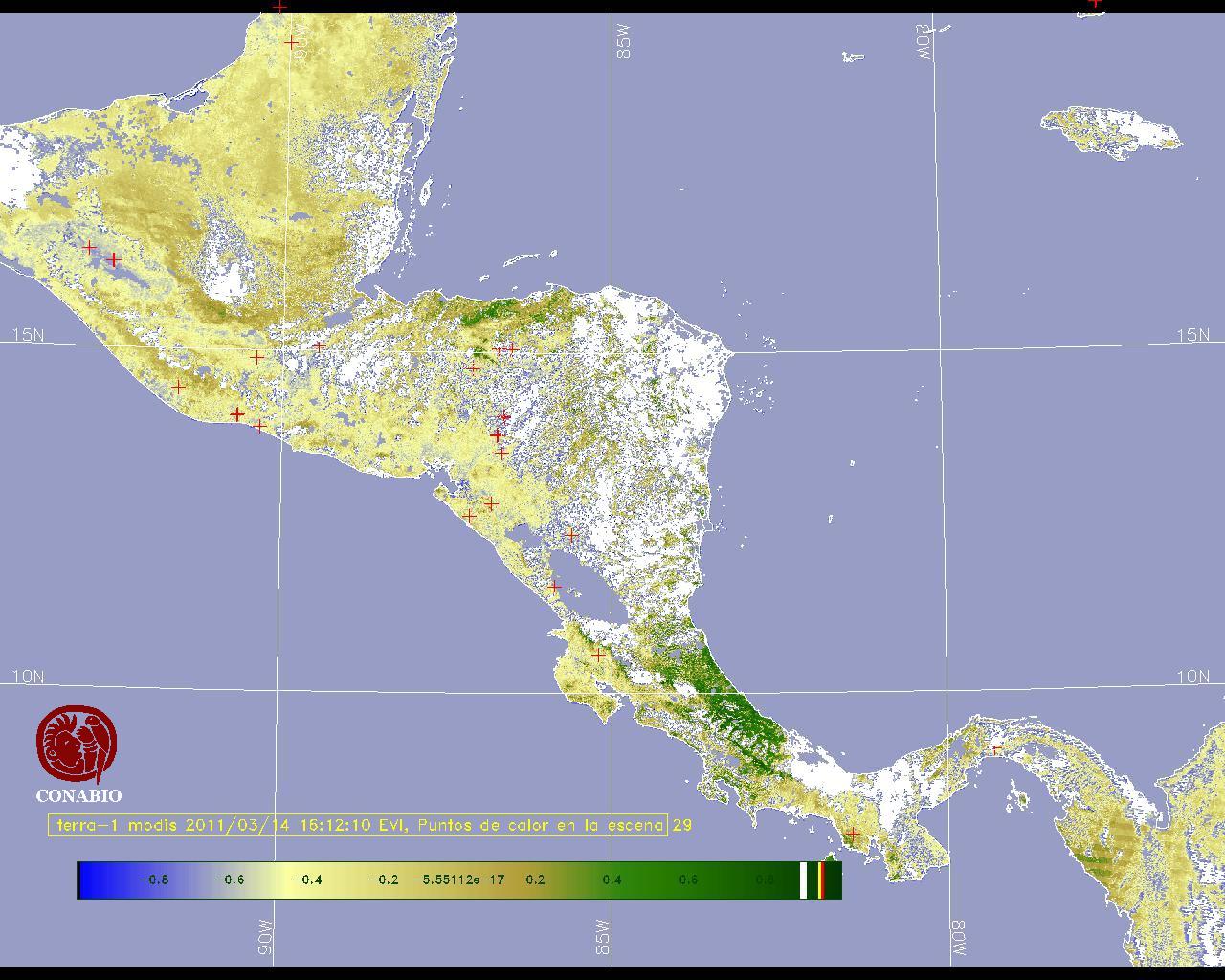Screen dimensions: 1225x980
Task: Click the CONABIO circular red logo
Action: [x=77, y=745]
